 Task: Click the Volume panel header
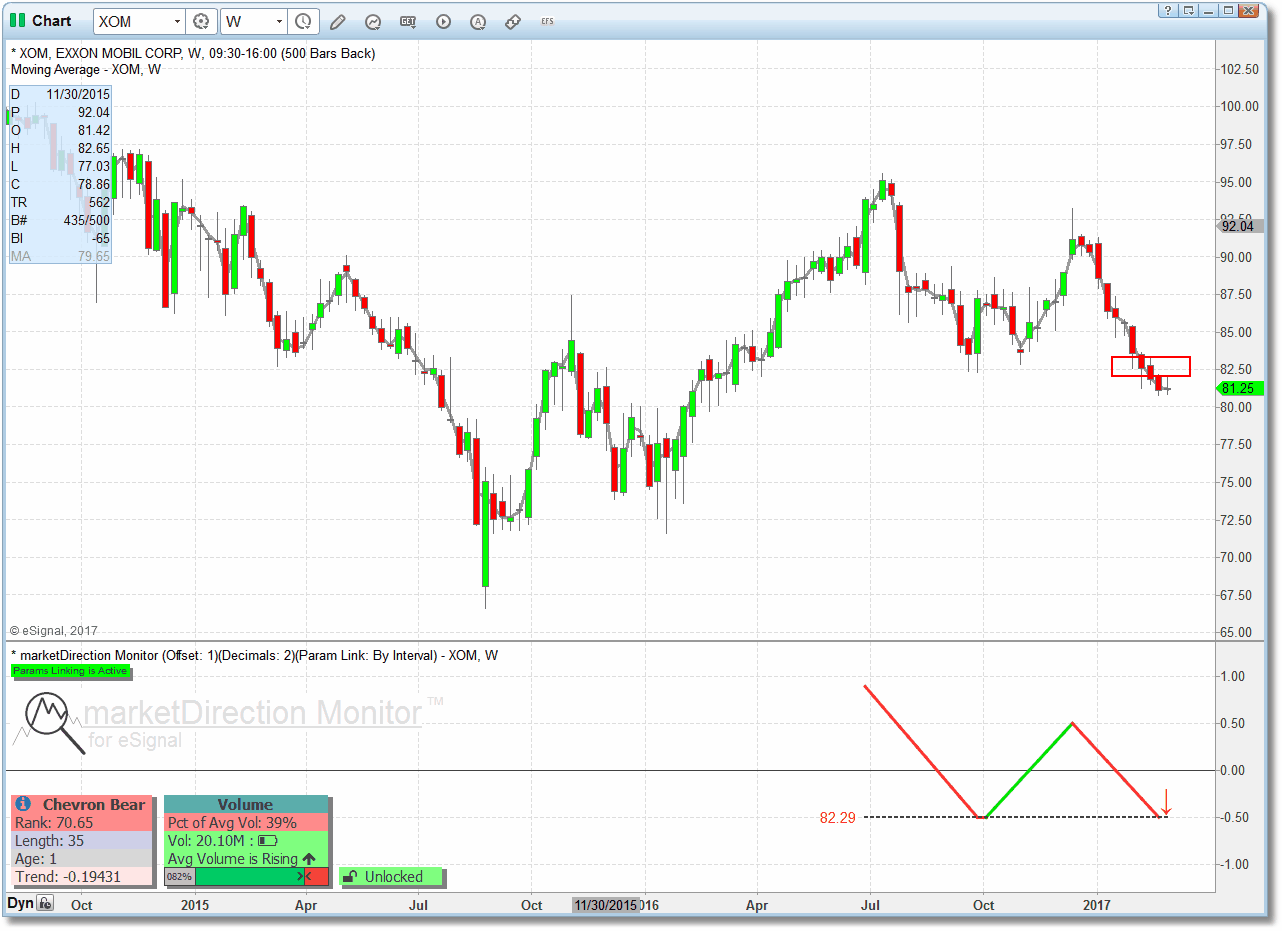(x=245, y=804)
